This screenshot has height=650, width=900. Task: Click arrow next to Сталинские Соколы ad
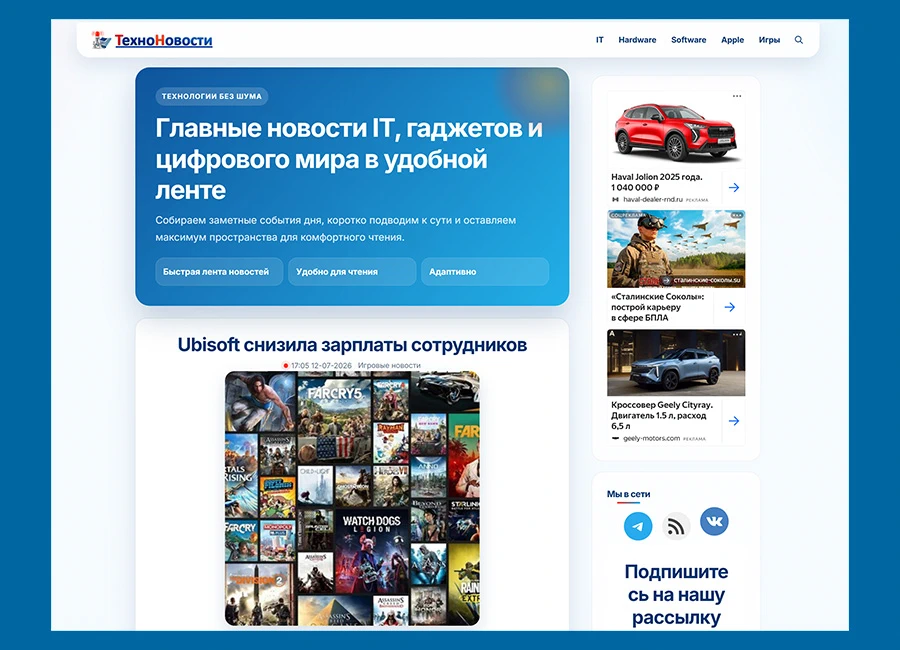click(x=730, y=307)
